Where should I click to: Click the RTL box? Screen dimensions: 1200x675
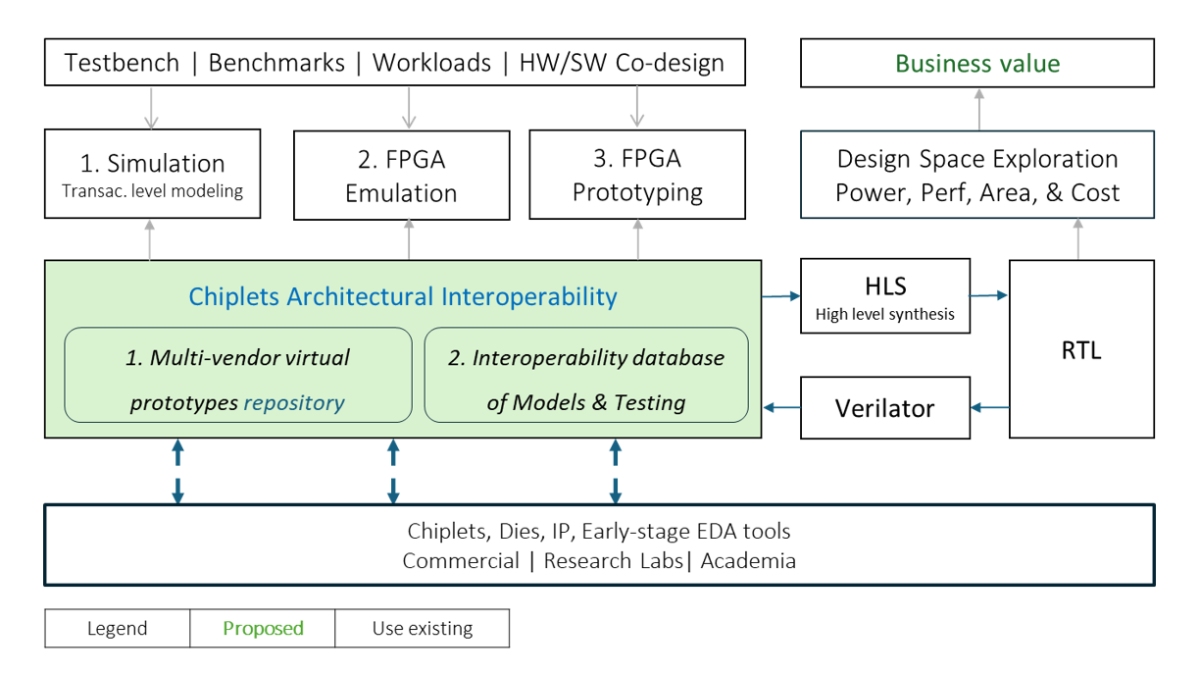click(x=1081, y=349)
